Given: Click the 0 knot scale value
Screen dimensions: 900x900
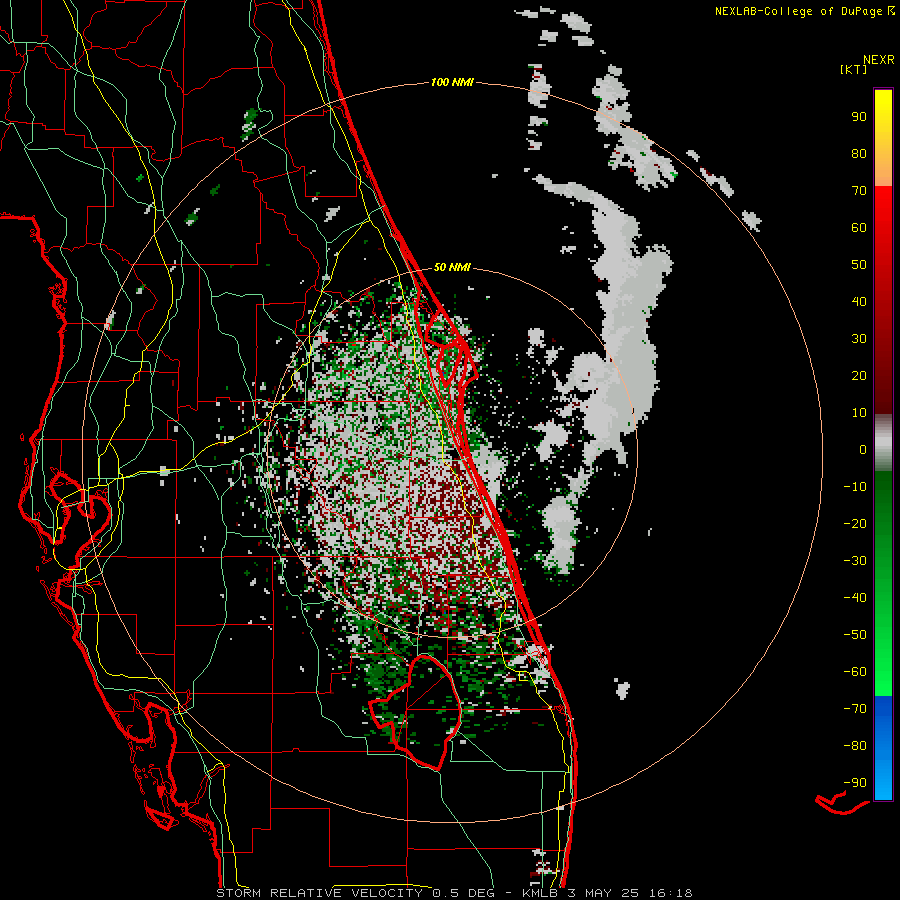Looking at the screenshot, I should click(863, 449).
